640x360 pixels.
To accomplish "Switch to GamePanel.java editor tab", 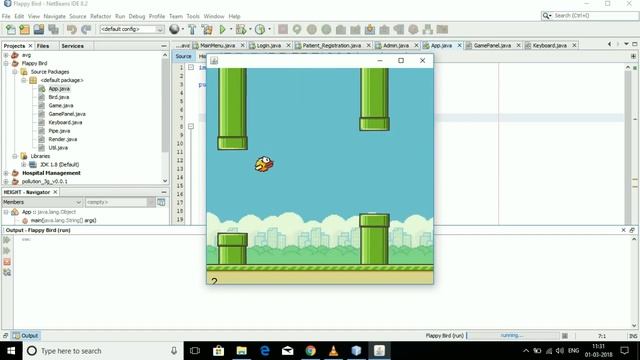I will (x=492, y=45).
